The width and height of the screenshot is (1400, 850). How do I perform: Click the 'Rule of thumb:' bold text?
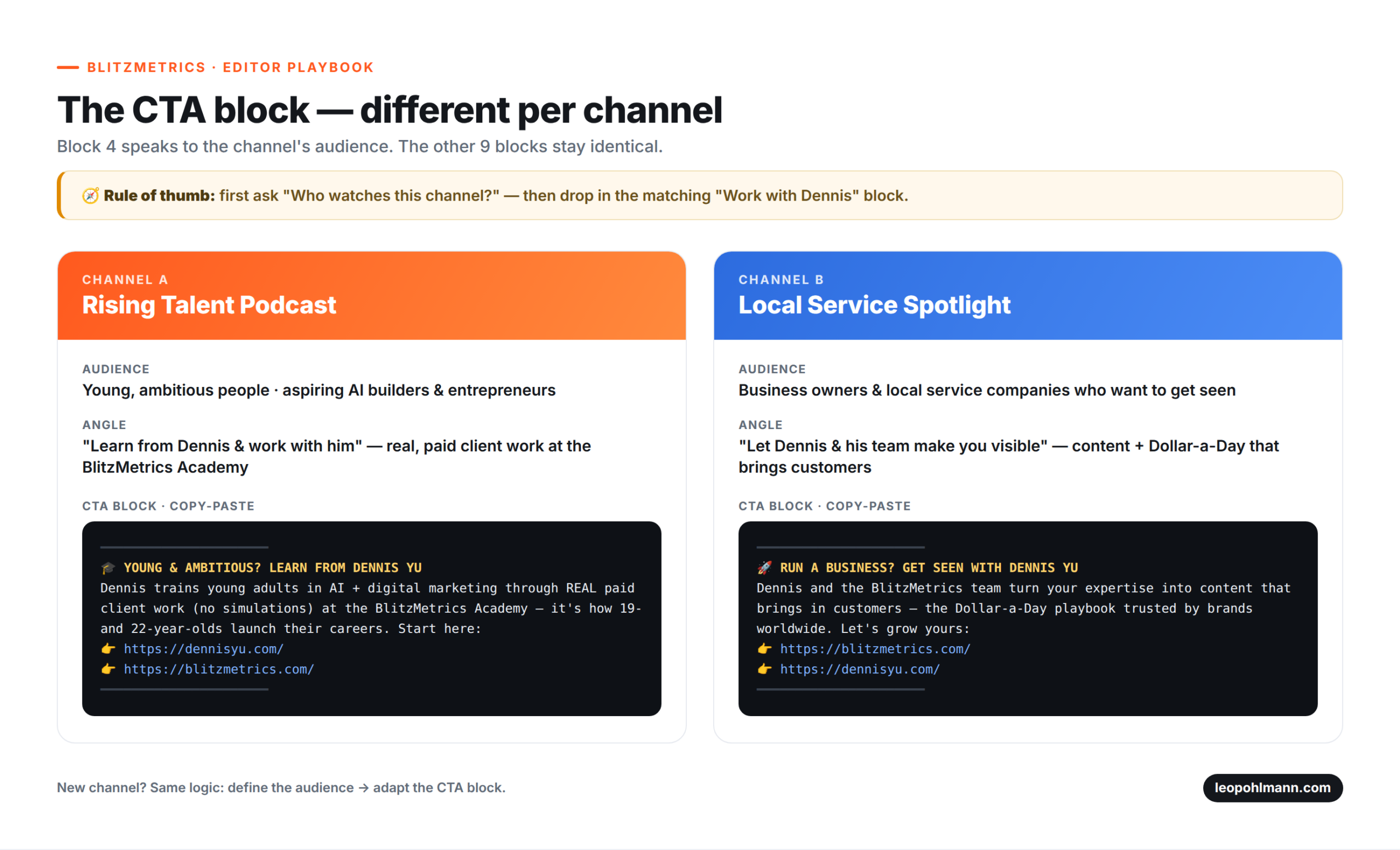(159, 196)
